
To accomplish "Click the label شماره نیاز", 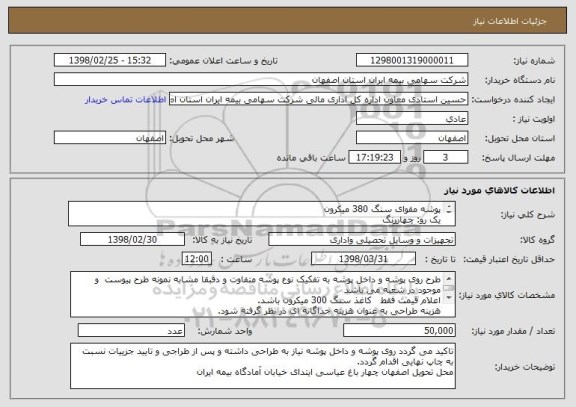I will point(534,61).
